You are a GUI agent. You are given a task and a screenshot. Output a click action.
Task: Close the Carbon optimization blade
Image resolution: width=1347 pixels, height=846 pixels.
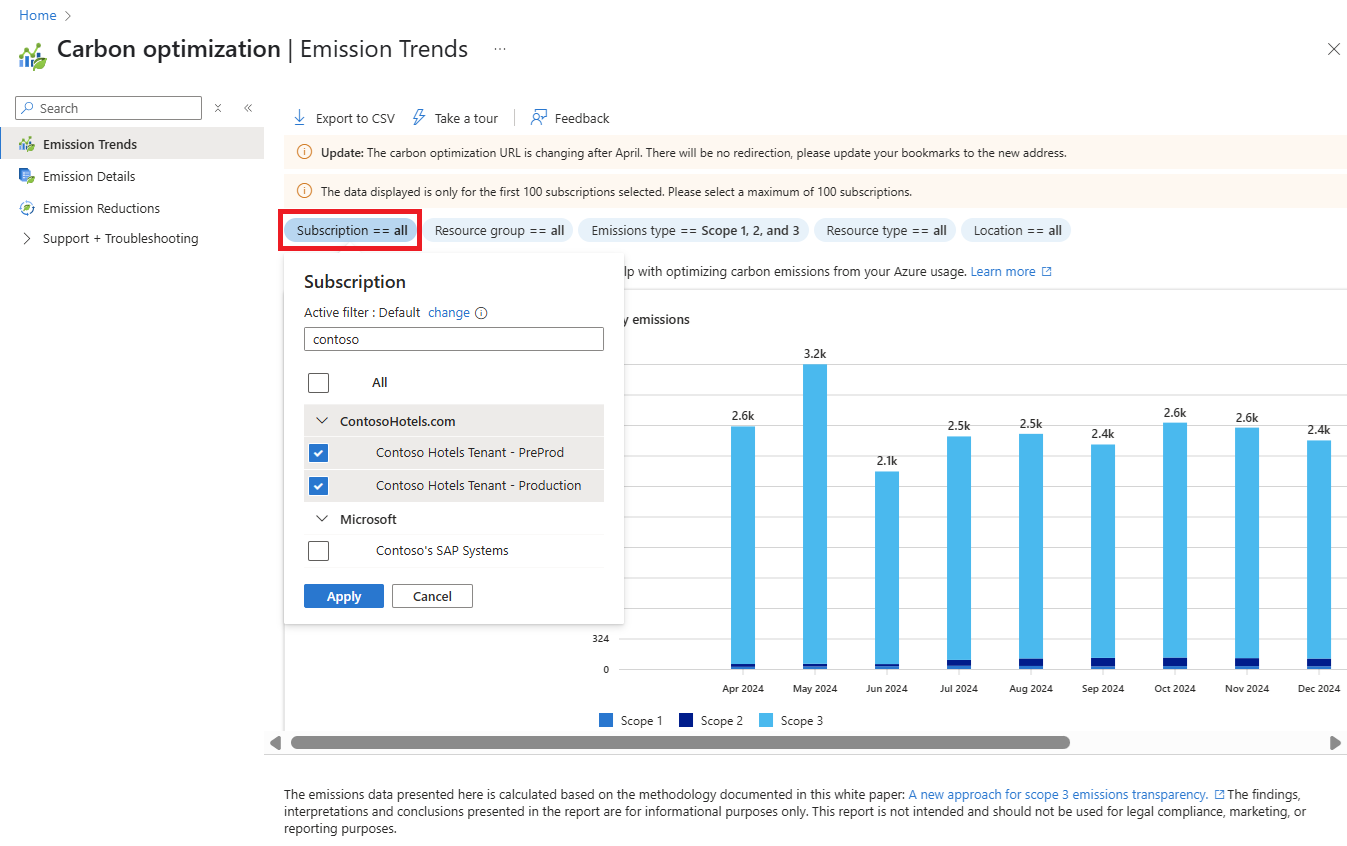point(1333,49)
